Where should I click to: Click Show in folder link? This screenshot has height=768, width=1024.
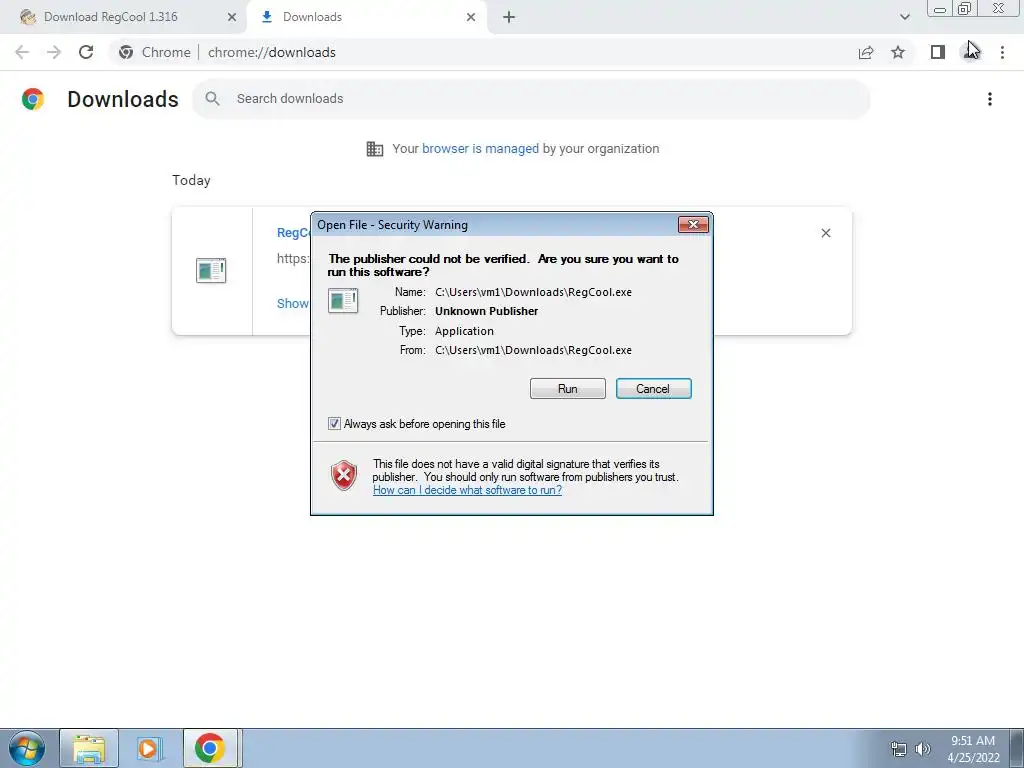tap(293, 304)
